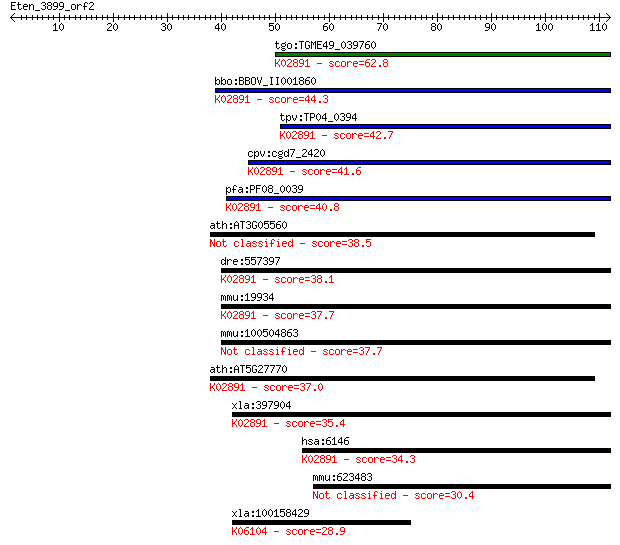Open the xla:397904 gene link
Screen dimensions: 620x545
[x=261, y=405]
